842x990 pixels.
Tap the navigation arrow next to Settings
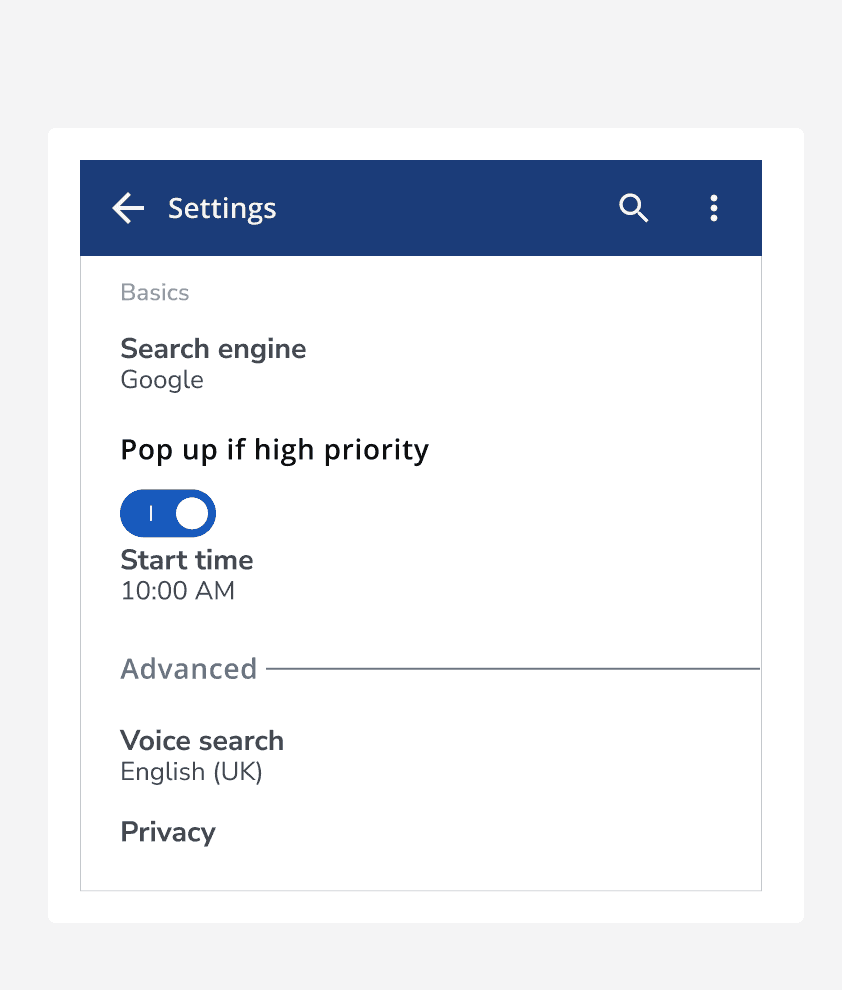point(126,208)
